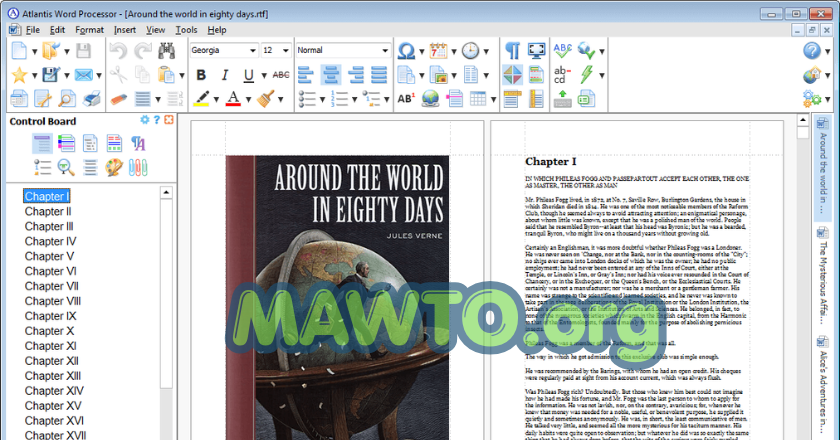Click the eraser Clear formatting icon

click(118, 99)
